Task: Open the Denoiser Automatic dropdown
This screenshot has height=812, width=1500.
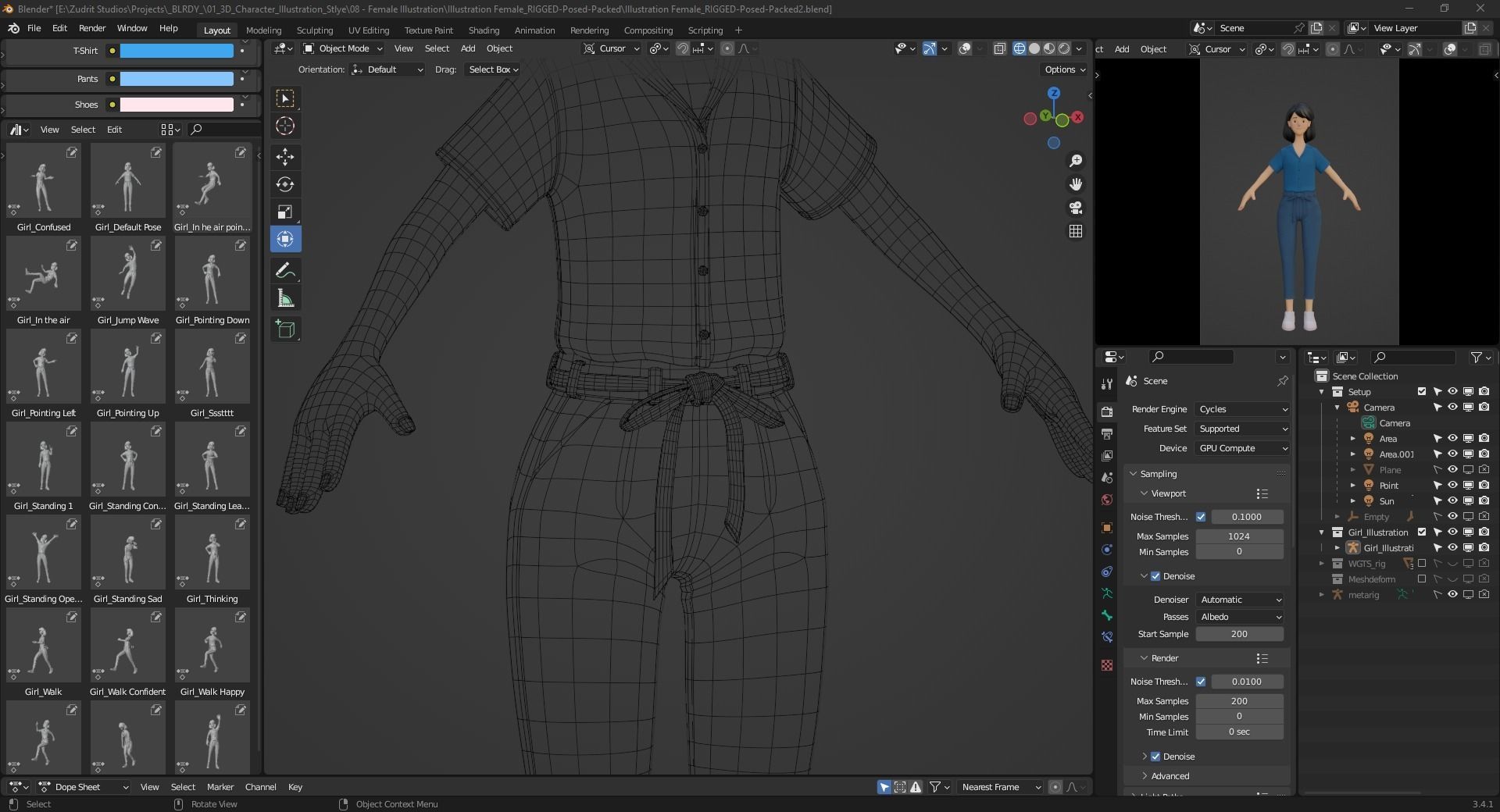Action: [1240, 600]
